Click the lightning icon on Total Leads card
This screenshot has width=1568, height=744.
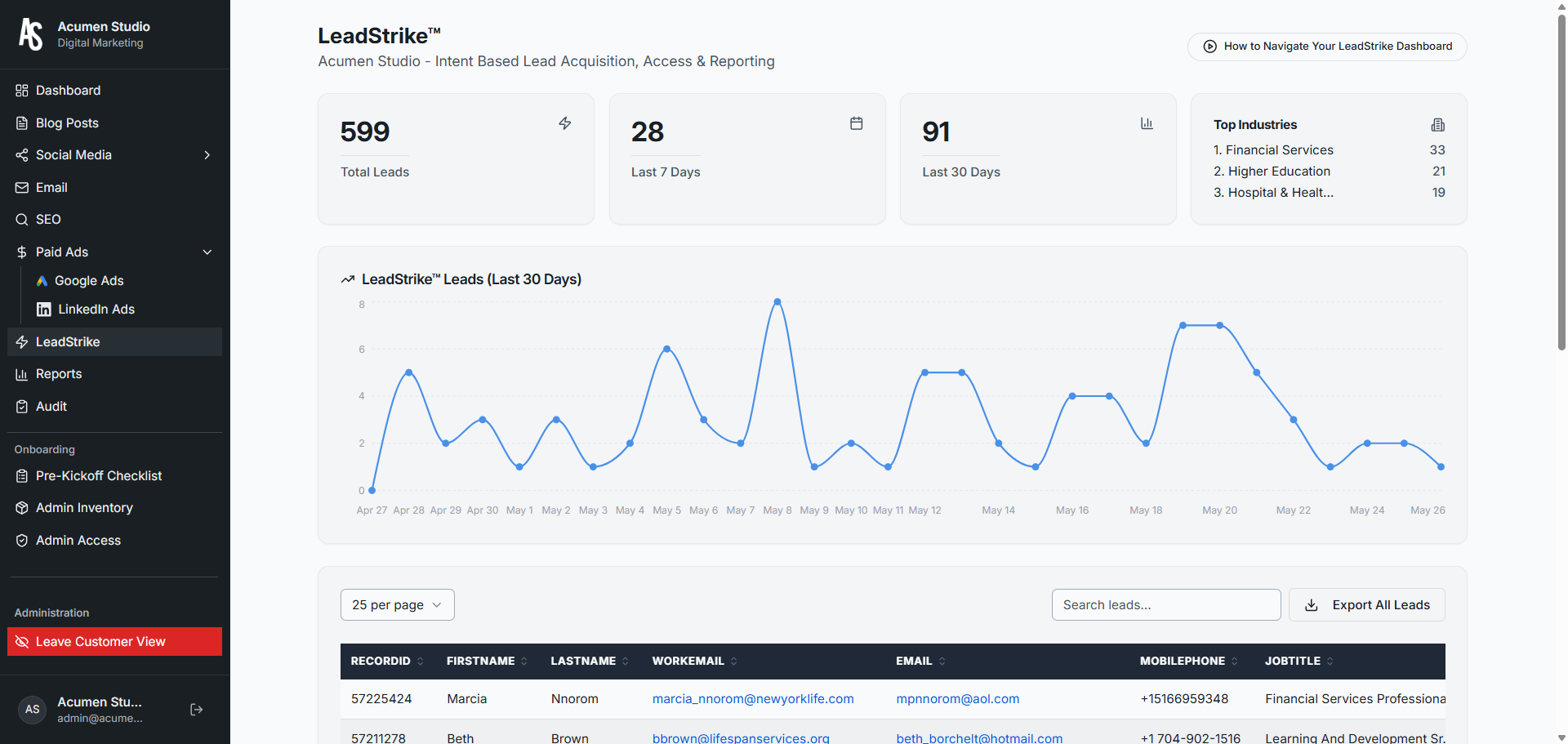[x=565, y=123]
